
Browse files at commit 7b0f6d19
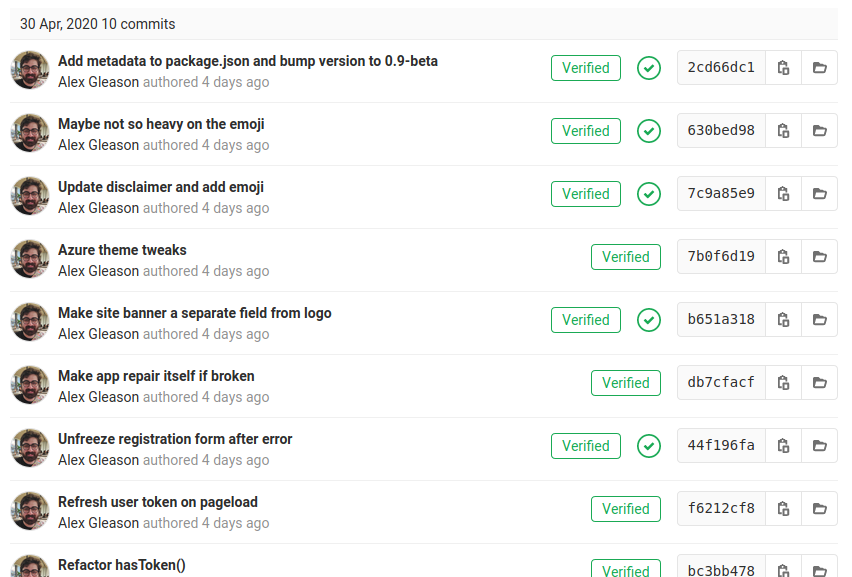(x=819, y=257)
